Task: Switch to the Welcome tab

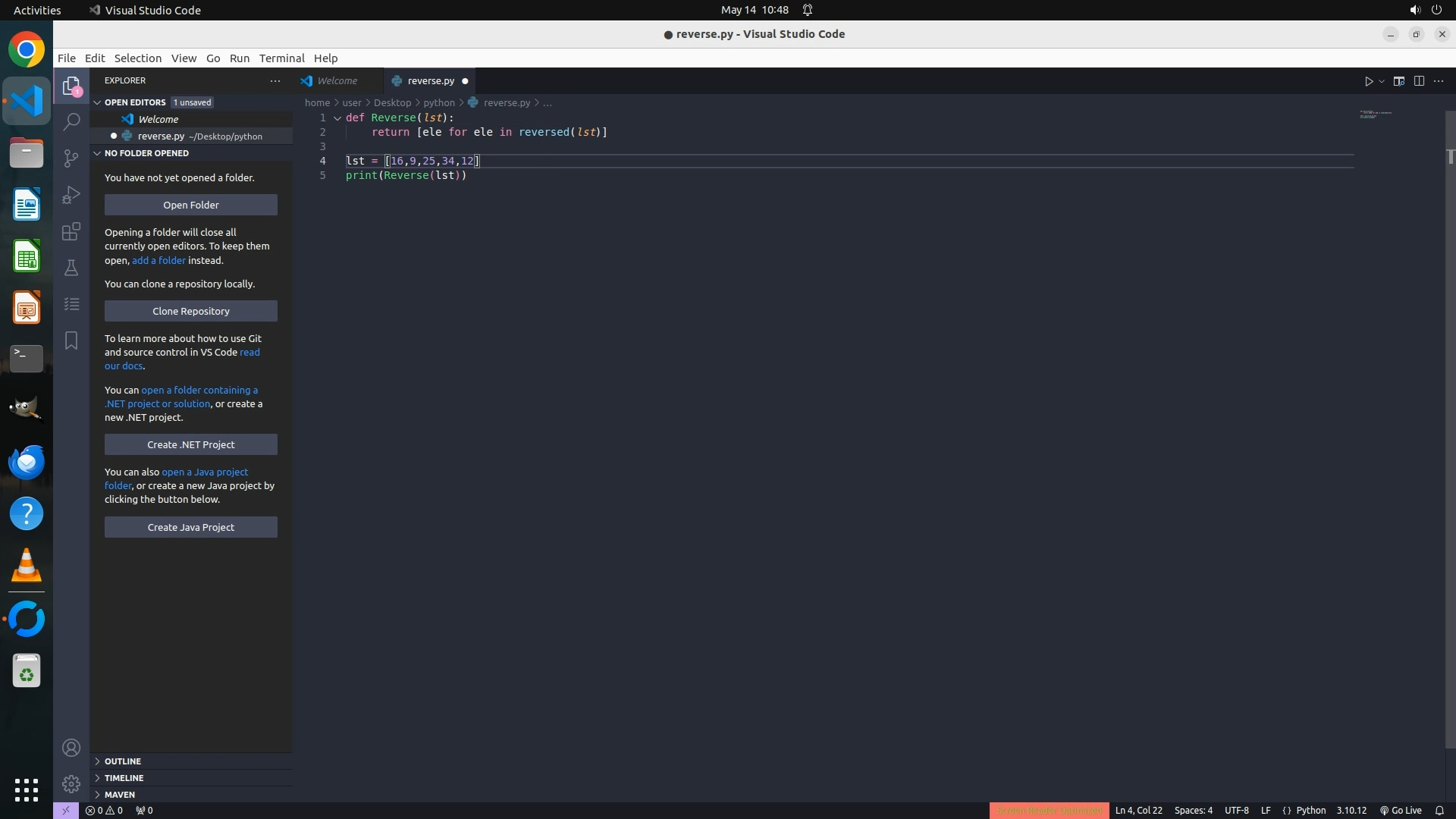Action: pos(337,80)
